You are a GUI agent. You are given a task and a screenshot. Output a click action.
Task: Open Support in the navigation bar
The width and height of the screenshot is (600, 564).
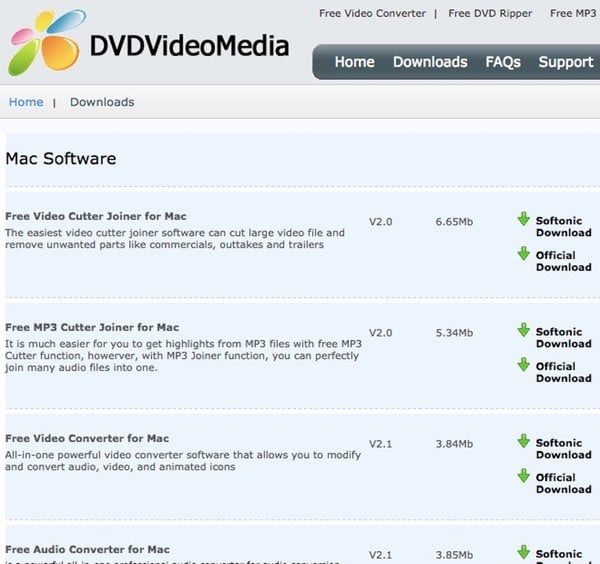[x=566, y=62]
